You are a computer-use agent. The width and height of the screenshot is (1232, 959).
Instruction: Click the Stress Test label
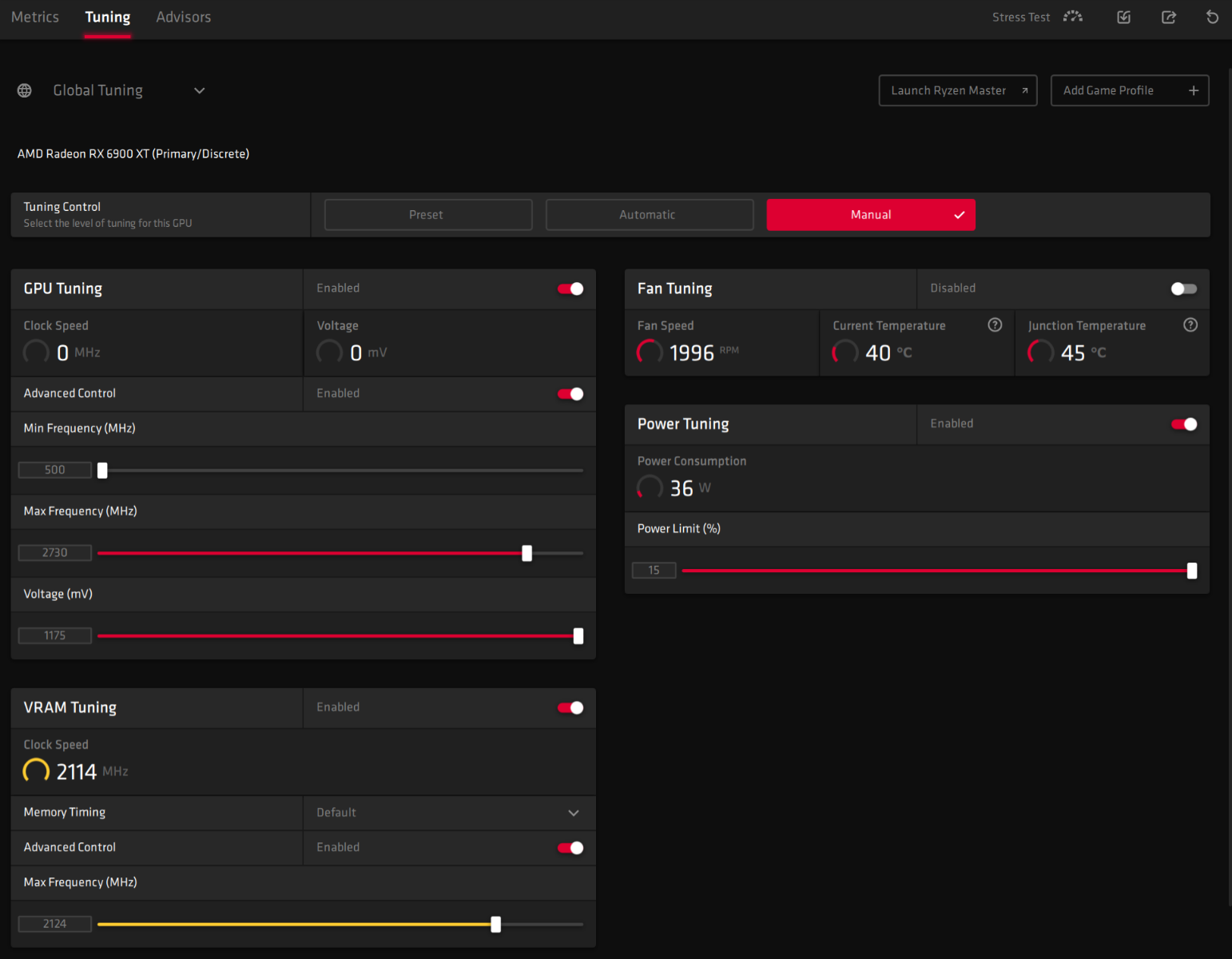tap(1021, 17)
